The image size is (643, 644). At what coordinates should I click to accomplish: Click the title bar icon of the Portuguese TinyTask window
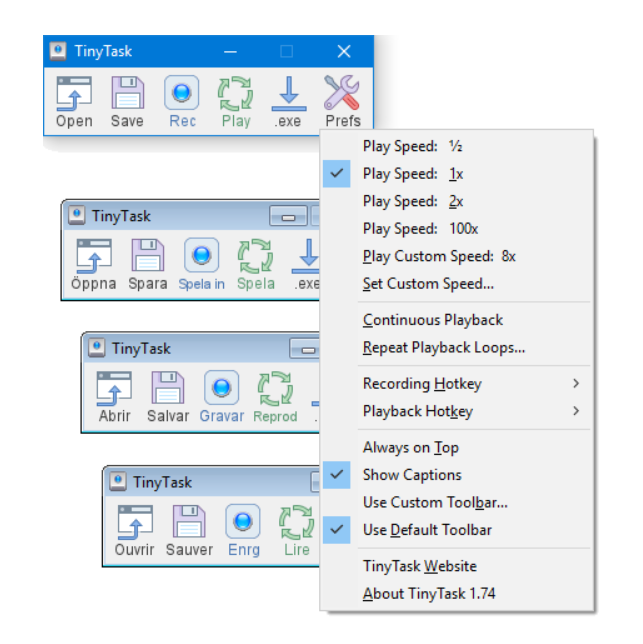(x=96, y=348)
